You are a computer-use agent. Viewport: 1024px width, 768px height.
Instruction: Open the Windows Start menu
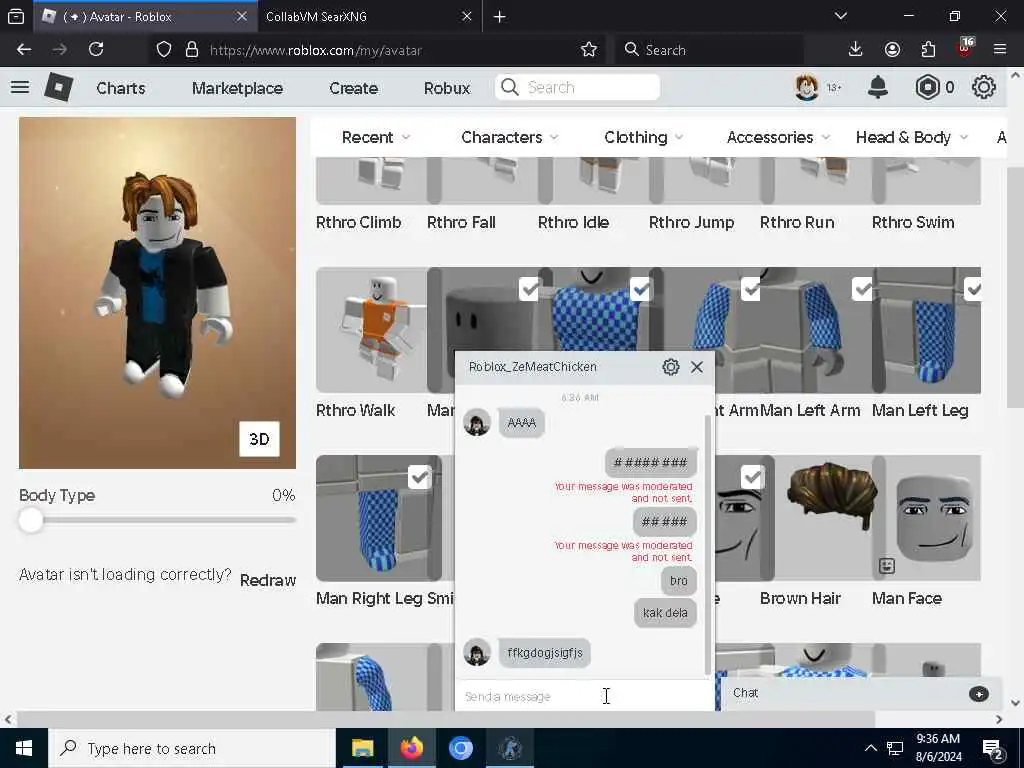click(24, 748)
